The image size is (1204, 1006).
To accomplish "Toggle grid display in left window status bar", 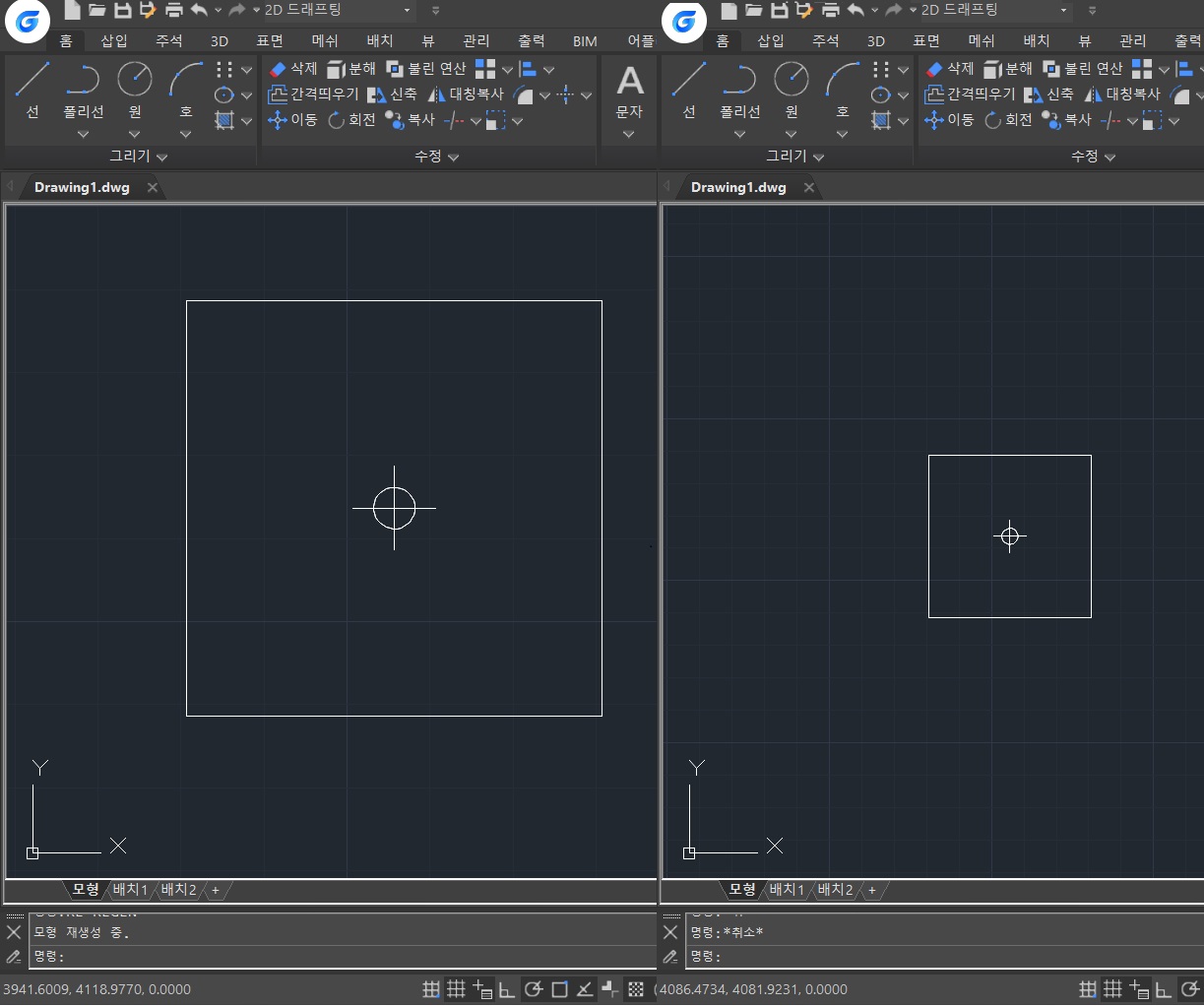I will 456,989.
